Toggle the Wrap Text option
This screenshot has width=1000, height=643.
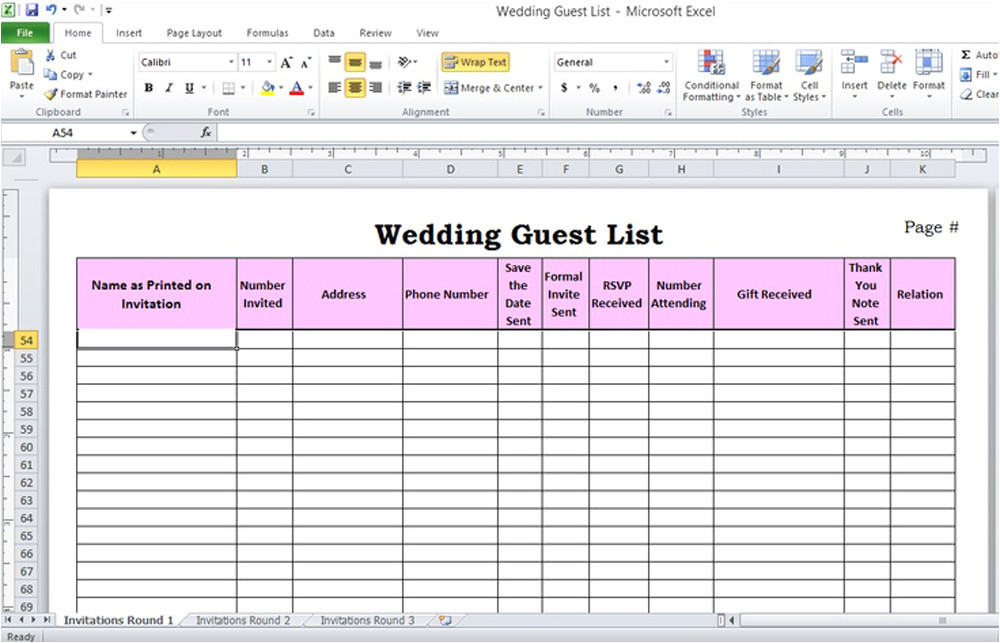click(x=475, y=62)
